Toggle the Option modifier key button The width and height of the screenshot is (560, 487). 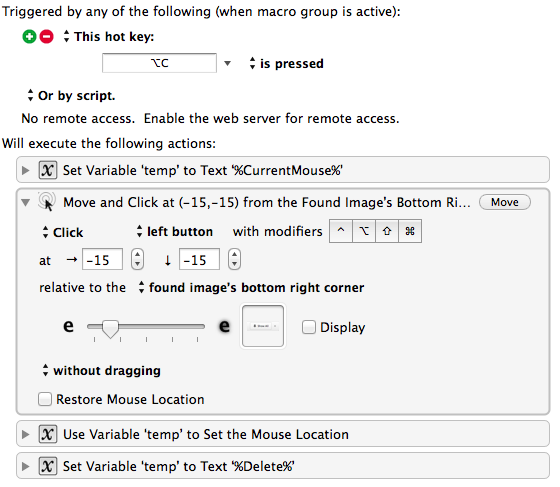(364, 231)
